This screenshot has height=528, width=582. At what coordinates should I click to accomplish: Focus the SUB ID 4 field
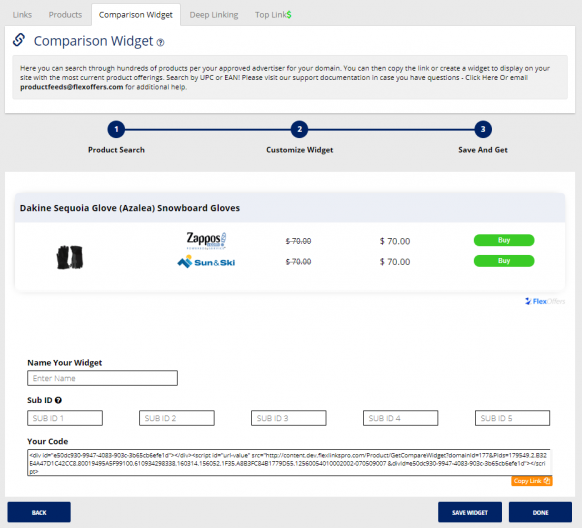coord(400,418)
